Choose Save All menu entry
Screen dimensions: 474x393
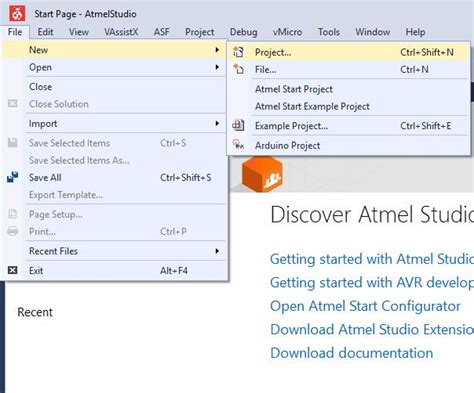tap(115, 177)
